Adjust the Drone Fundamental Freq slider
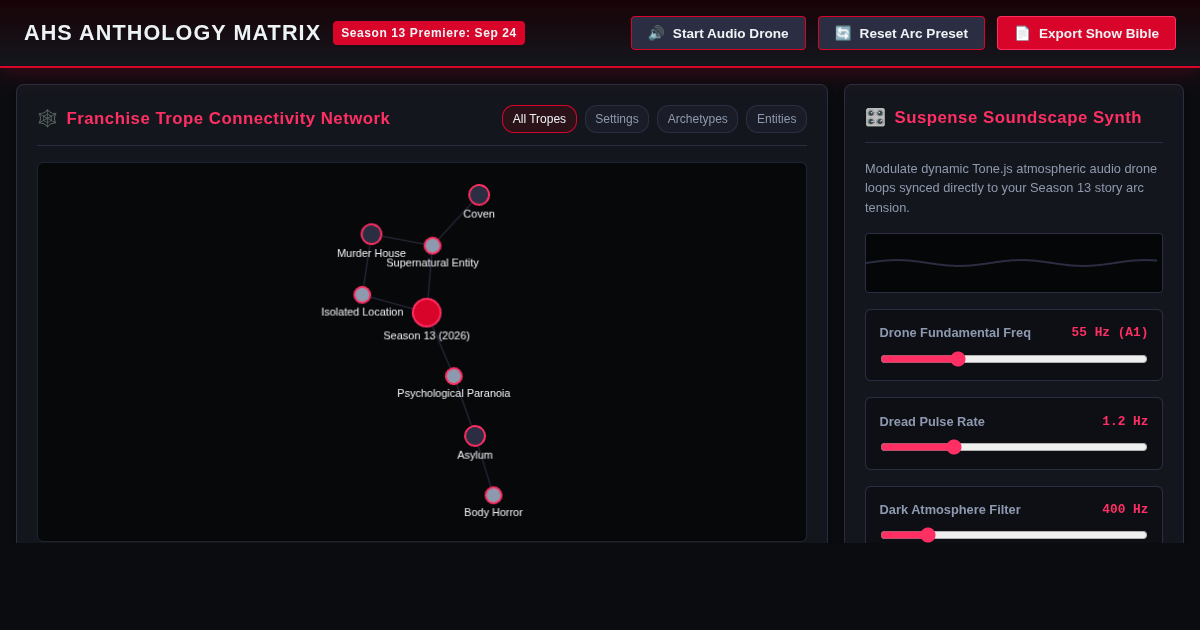 (1014, 359)
